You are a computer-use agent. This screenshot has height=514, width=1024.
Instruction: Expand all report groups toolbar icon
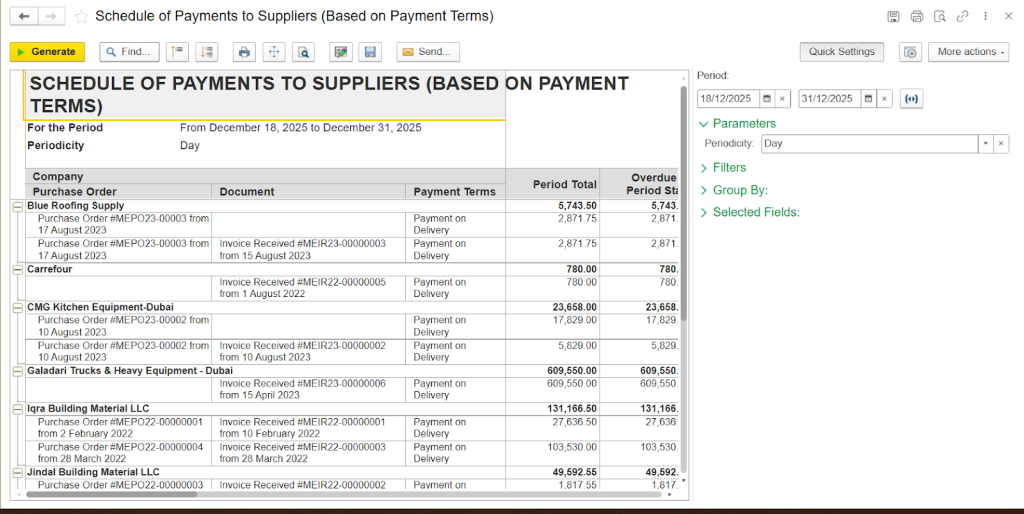click(x=206, y=52)
